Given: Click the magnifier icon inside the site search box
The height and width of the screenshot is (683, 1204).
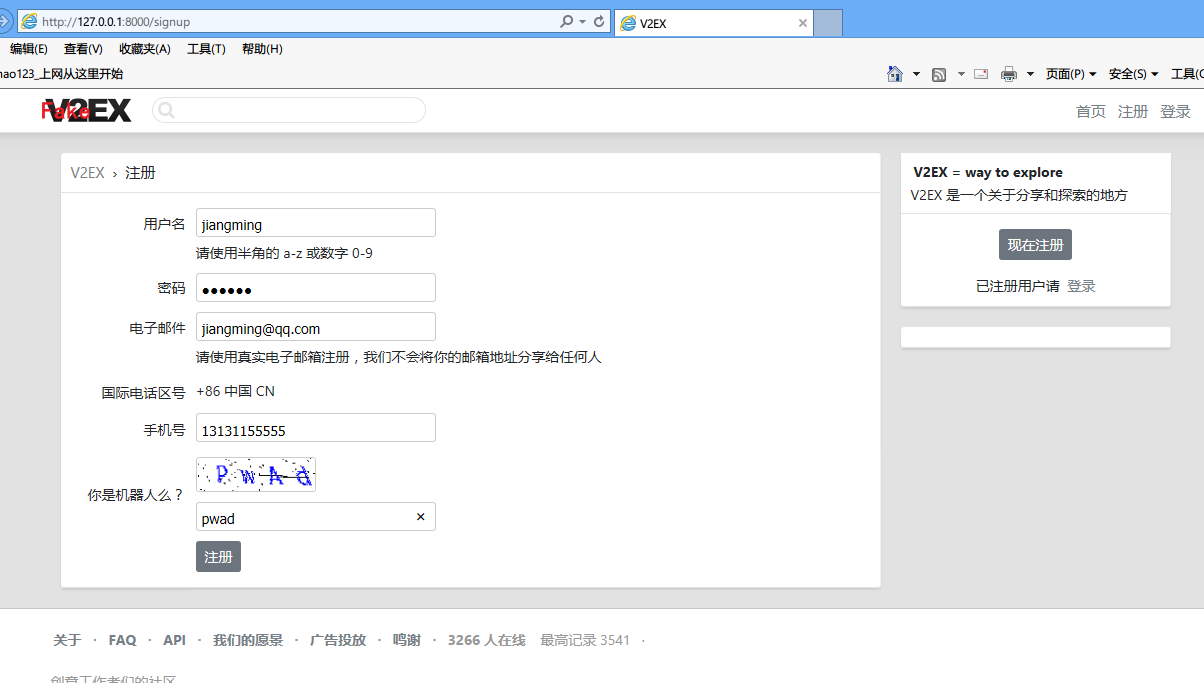Looking at the screenshot, I should click(167, 110).
